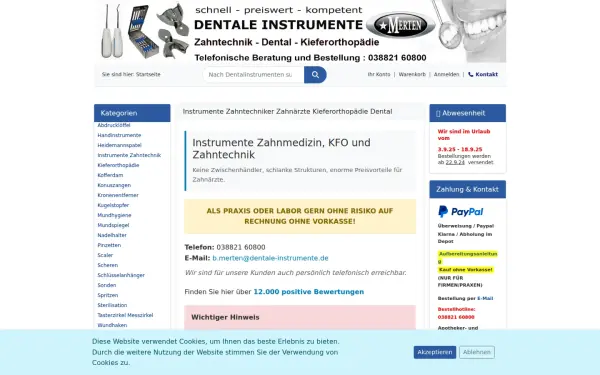Viewport: 600px width, 375px height.
Task: Open Abdrucklöffel category
Action: 114,125
